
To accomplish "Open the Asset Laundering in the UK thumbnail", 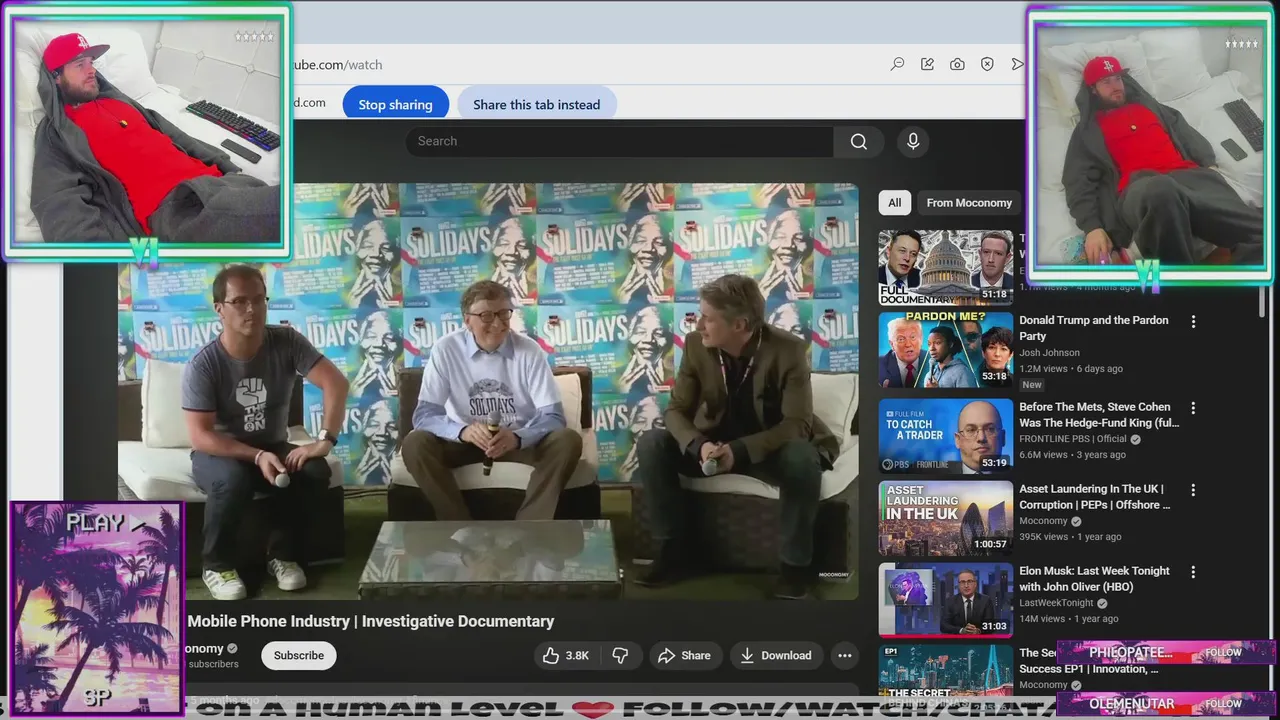I will 946,518.
